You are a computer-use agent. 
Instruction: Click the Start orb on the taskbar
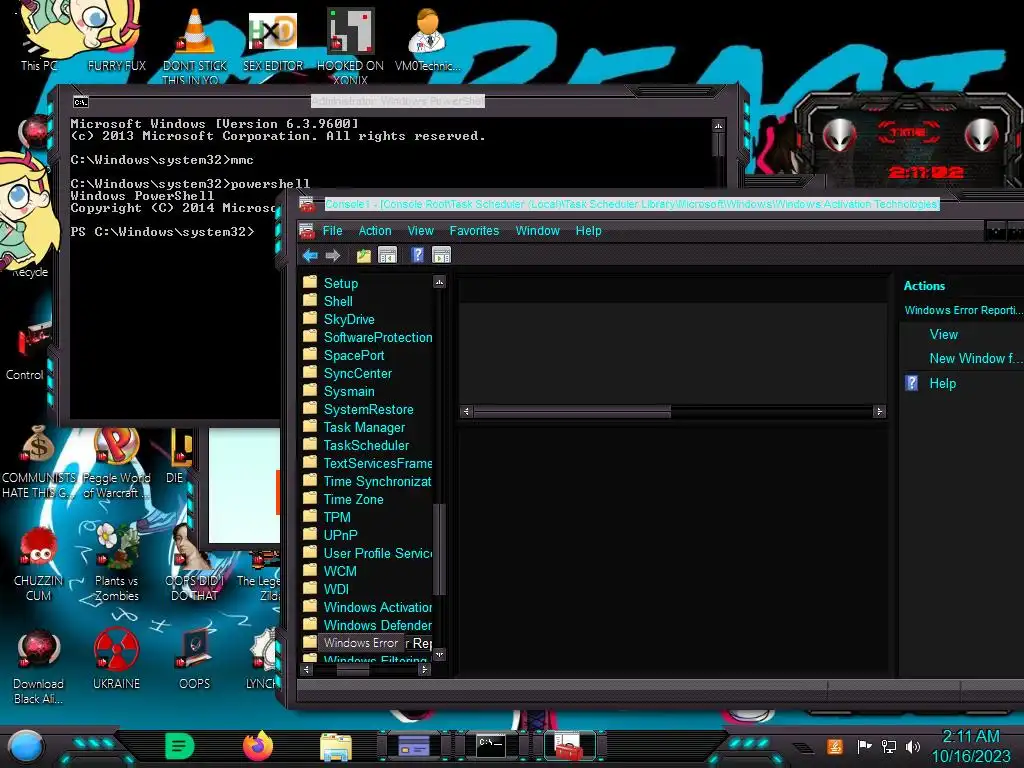[25, 746]
